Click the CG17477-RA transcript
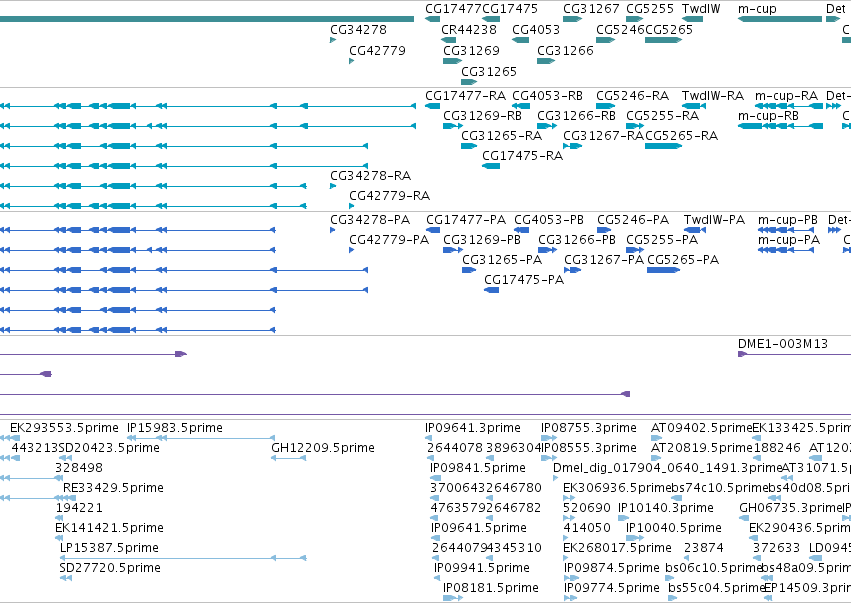Image resolution: width=851 pixels, height=603 pixels. point(433,106)
